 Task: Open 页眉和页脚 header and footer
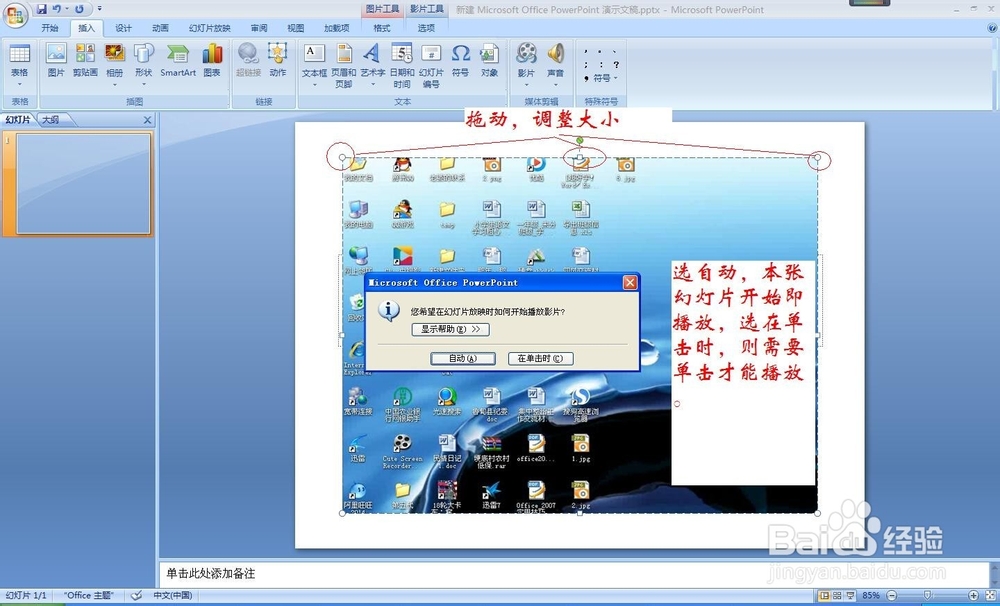tap(344, 66)
